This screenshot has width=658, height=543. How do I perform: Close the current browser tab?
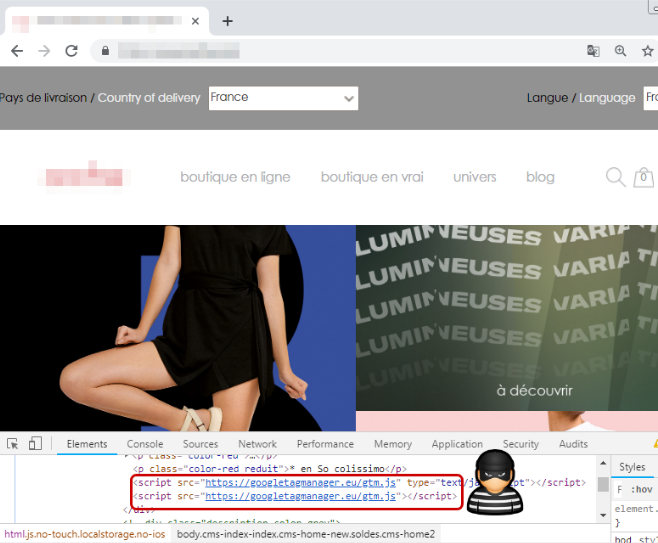tap(195, 21)
